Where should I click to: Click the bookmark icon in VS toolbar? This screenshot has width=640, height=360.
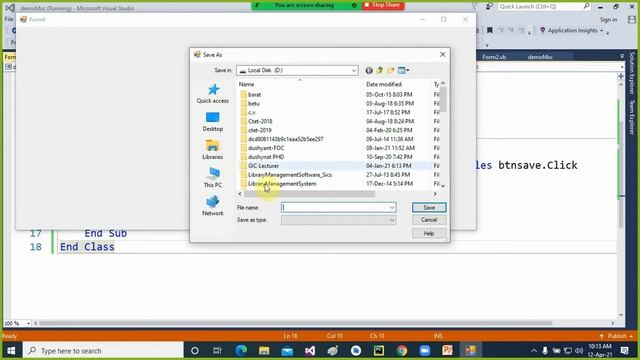(490, 31)
